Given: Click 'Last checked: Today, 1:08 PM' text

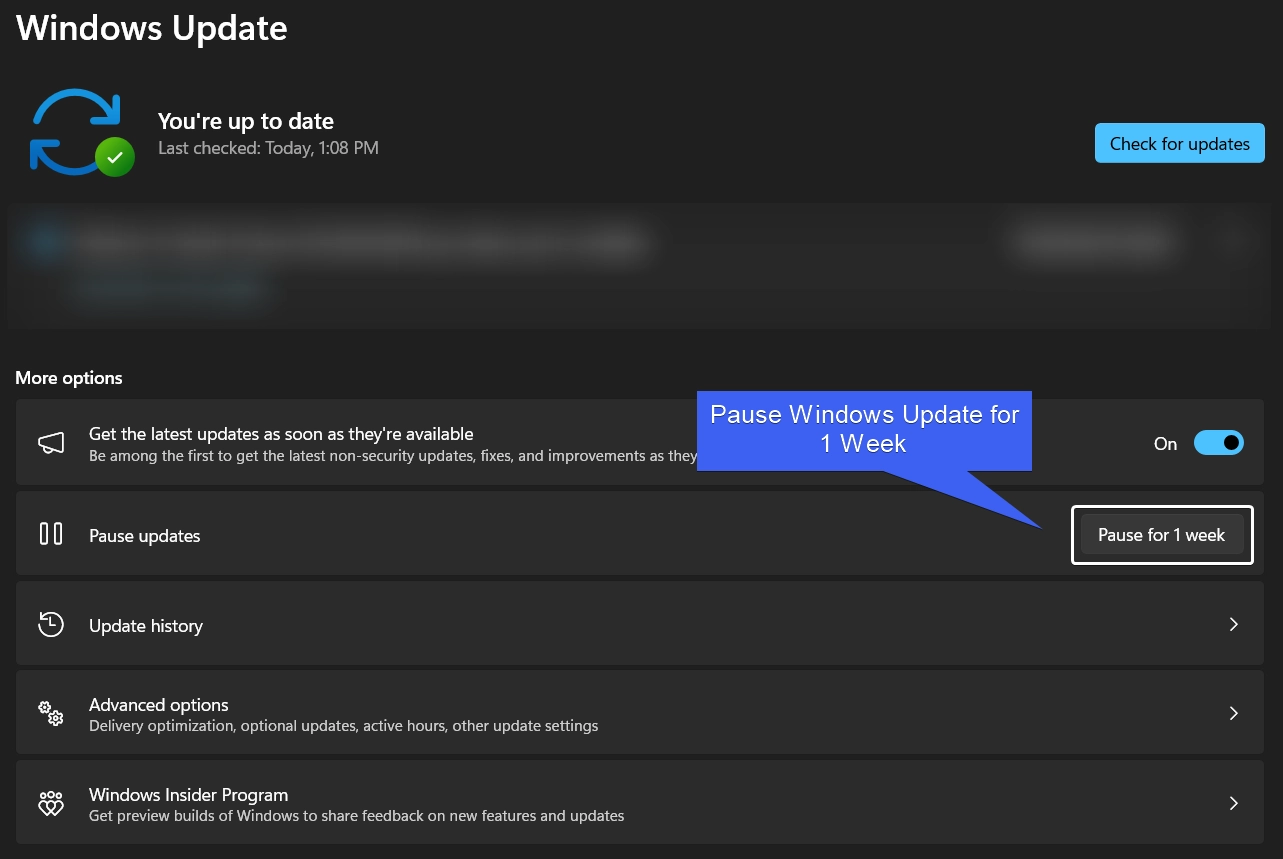Looking at the screenshot, I should [x=268, y=148].
